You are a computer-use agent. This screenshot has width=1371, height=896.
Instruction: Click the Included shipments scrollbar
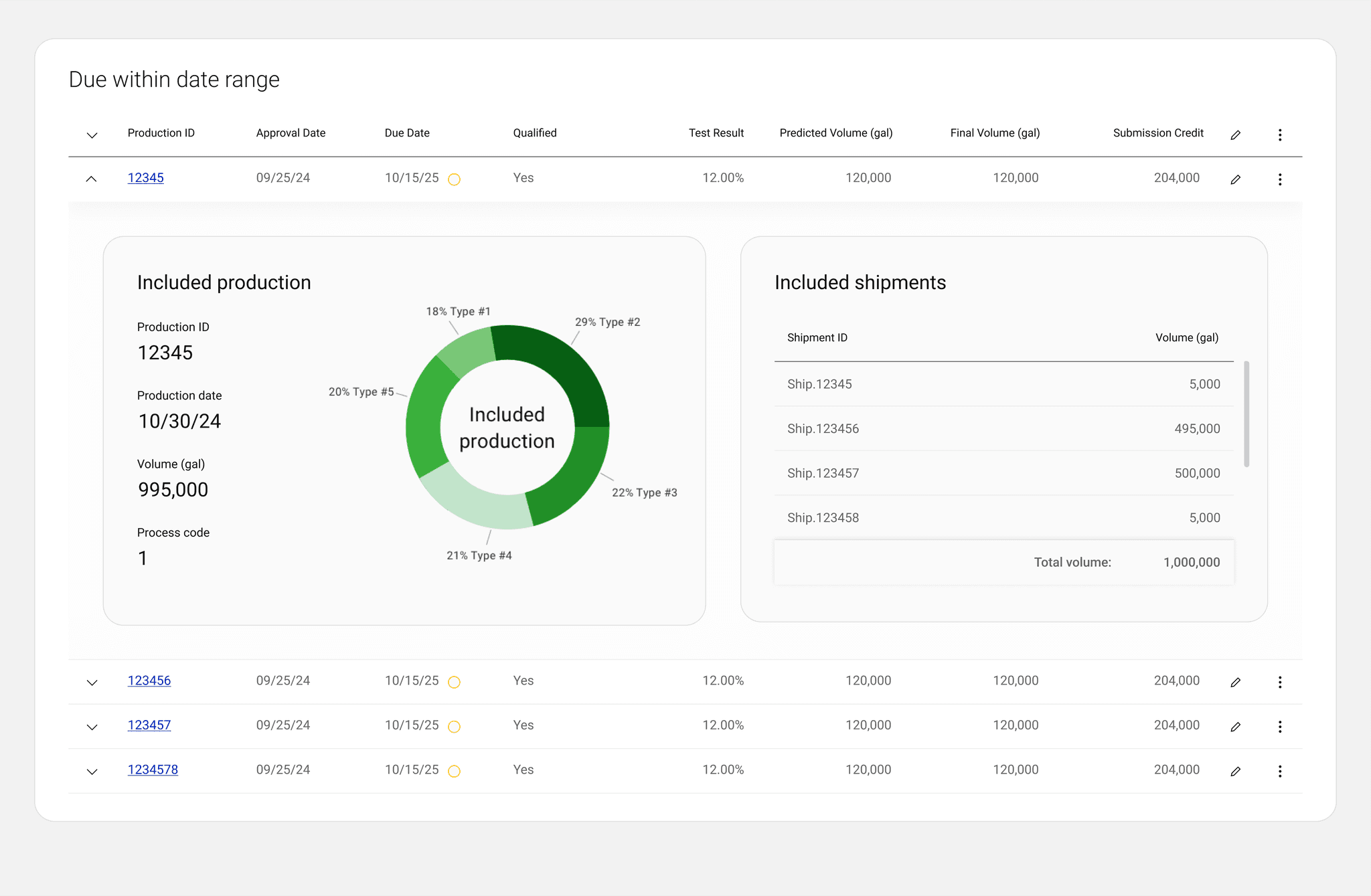1246,415
